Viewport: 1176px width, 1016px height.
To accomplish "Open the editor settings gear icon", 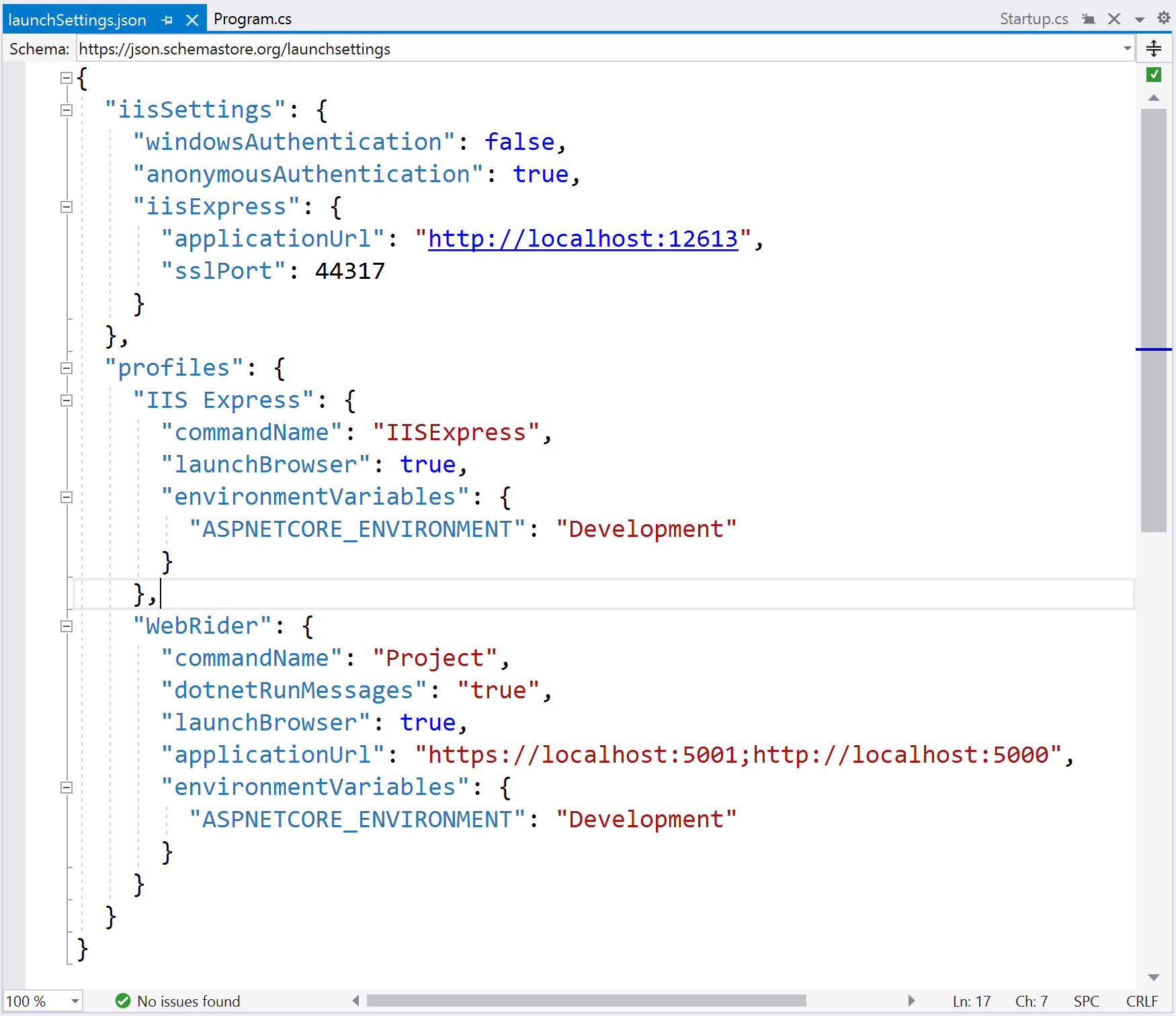I will (x=1163, y=18).
